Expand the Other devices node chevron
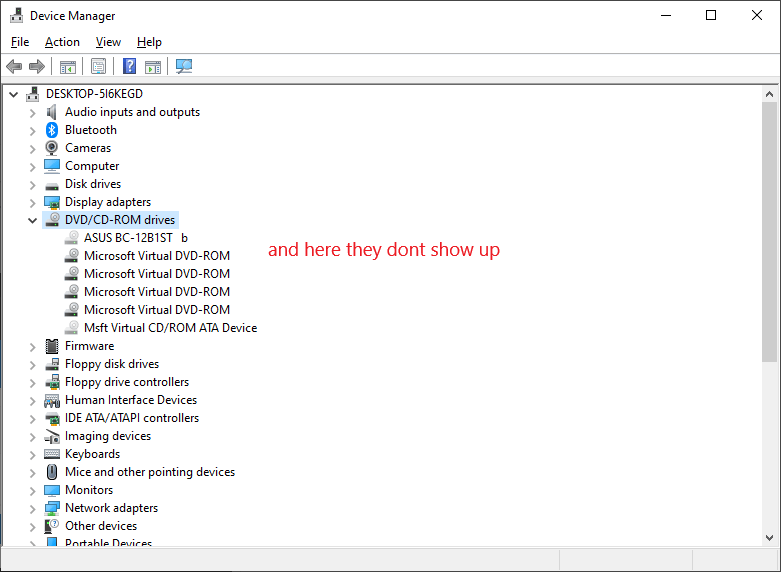Screen dimensions: 781x572 (x=32, y=526)
